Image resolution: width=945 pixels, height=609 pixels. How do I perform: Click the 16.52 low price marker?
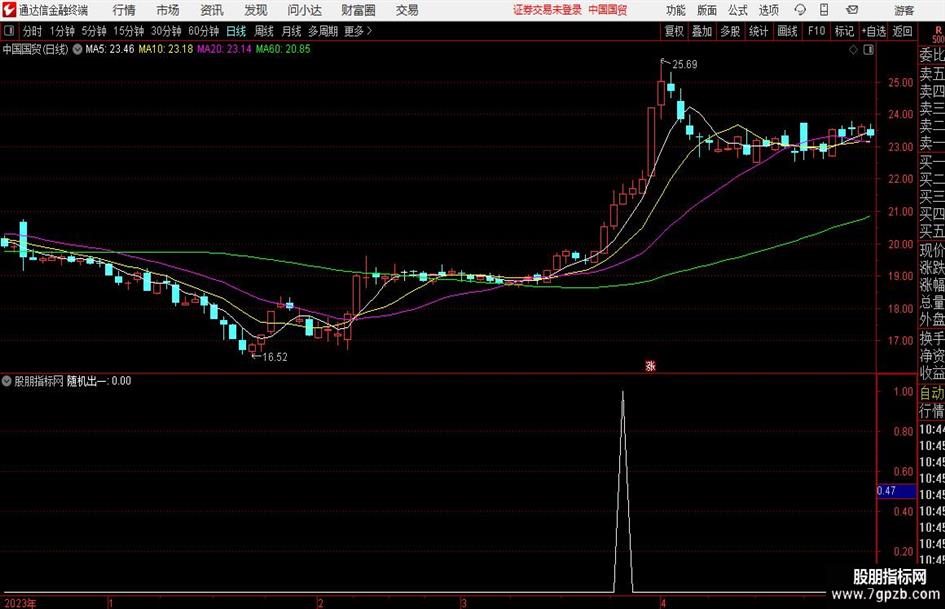coord(275,357)
